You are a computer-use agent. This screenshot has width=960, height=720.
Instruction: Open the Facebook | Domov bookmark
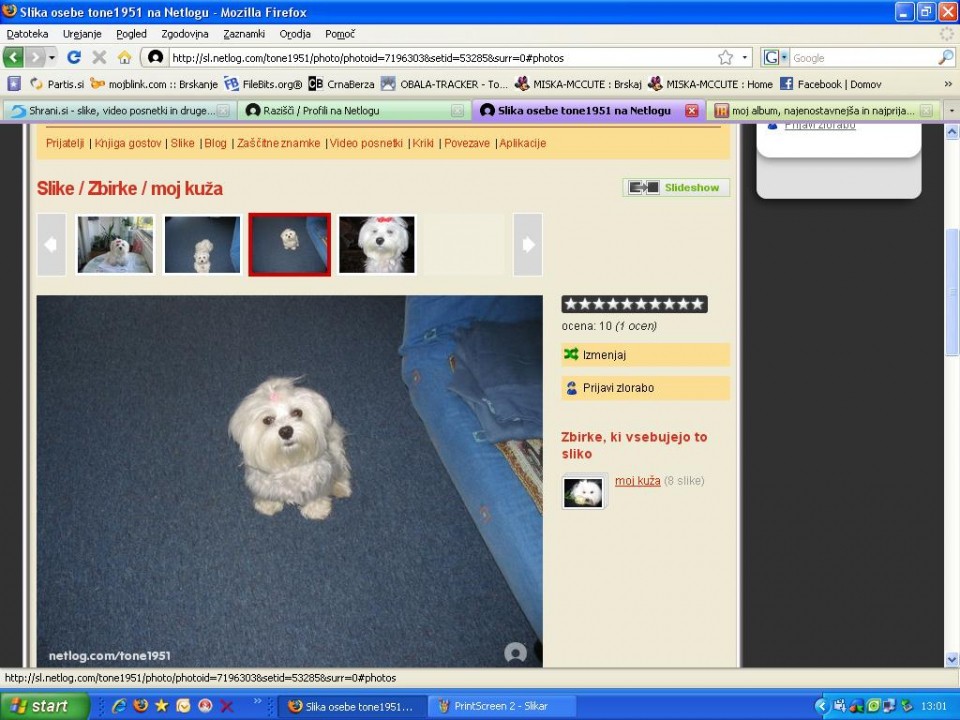click(830, 84)
